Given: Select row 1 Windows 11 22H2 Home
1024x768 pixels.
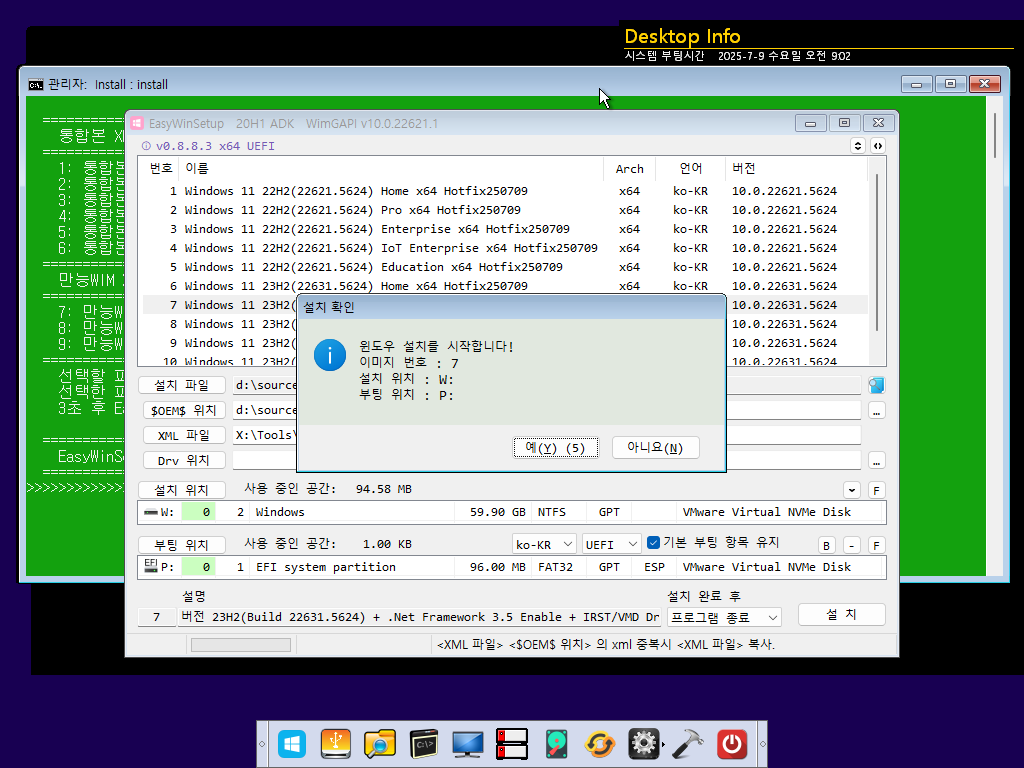Looking at the screenshot, I should [505, 191].
